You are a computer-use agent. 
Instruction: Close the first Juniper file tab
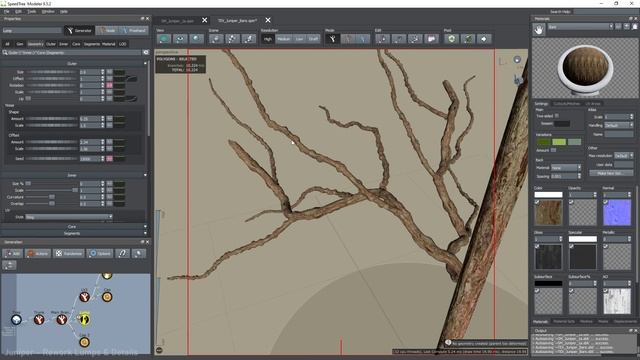point(204,20)
